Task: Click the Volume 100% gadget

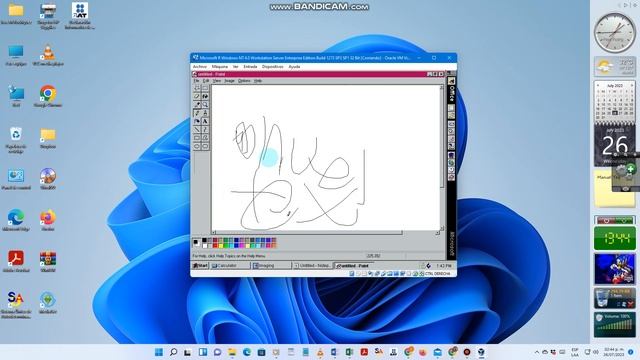Action: [614, 324]
